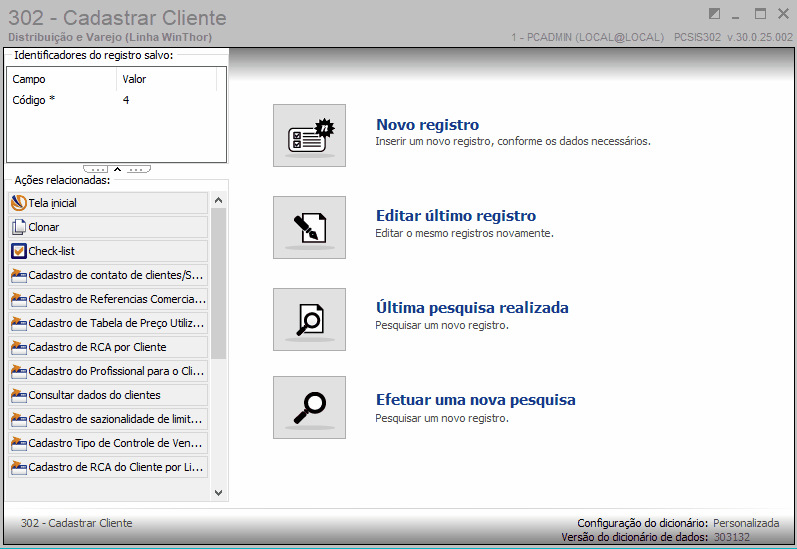Click the Efetuar uma nova pesquisa magnifier icon
Screen dimensions: 797x549
tap(309, 407)
